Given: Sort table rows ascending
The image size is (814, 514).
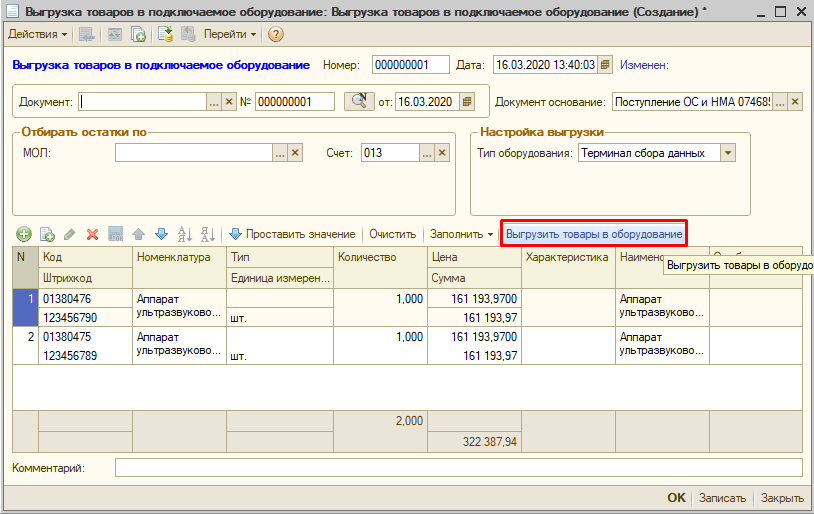Looking at the screenshot, I should pyautogui.click(x=184, y=234).
